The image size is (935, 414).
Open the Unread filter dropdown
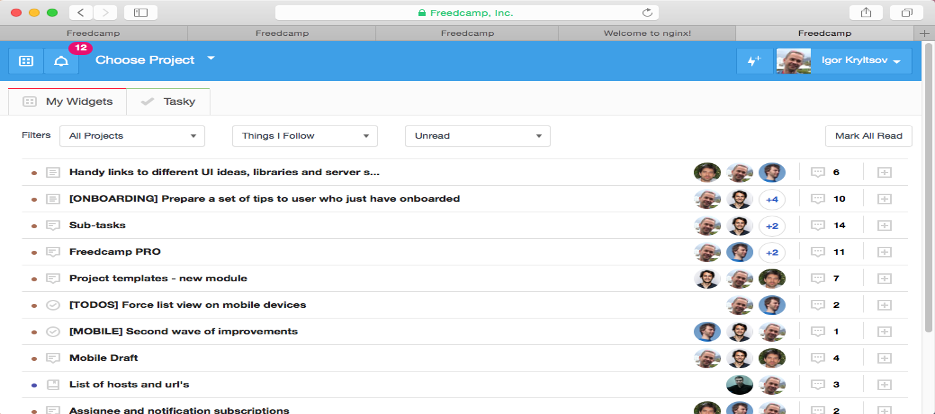coord(478,136)
